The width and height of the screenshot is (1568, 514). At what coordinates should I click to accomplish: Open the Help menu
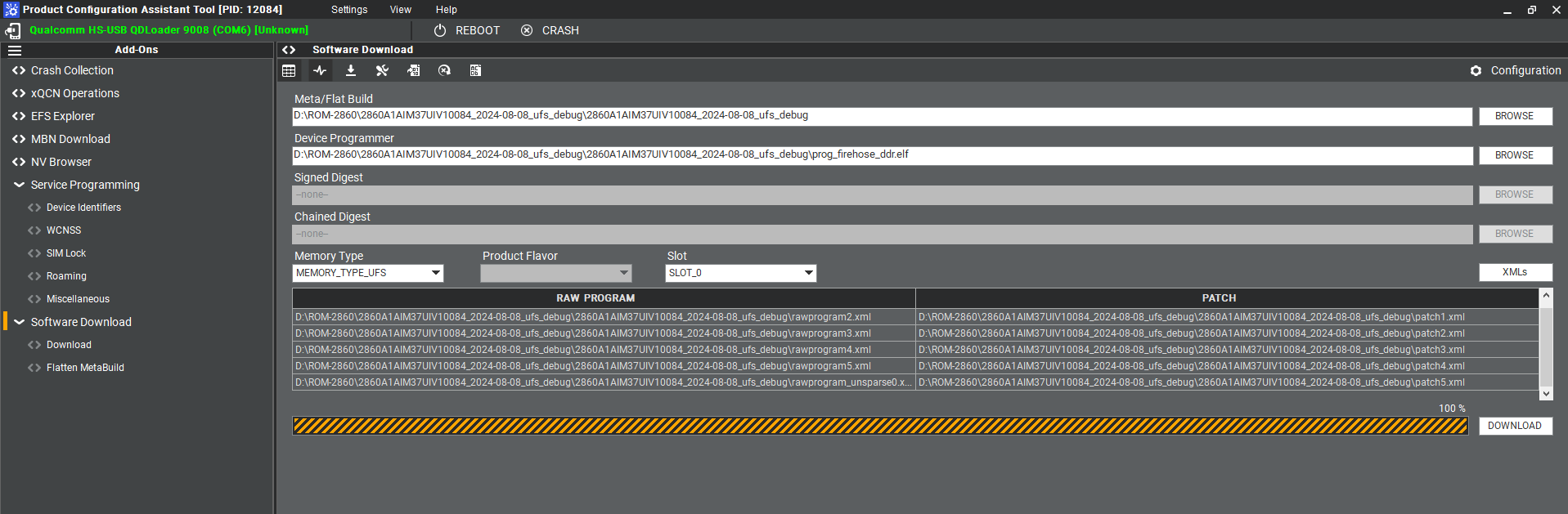[x=446, y=10]
